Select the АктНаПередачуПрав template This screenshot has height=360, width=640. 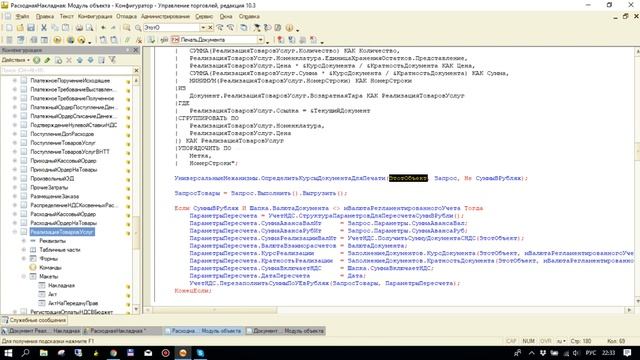click(x=73, y=303)
